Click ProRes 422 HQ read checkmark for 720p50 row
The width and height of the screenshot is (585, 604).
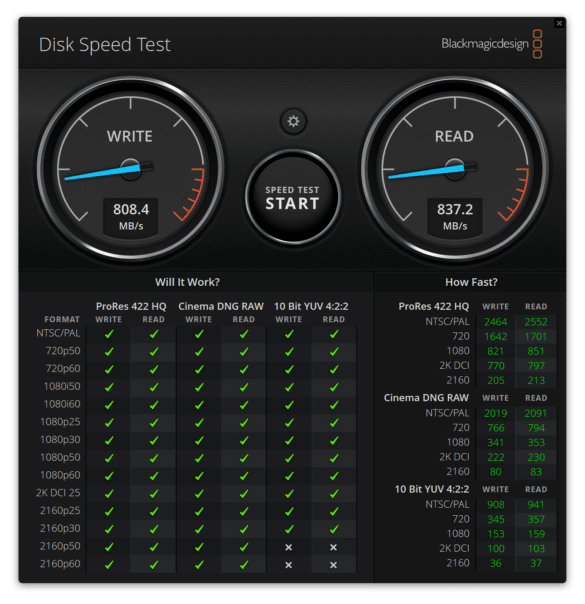point(154,352)
